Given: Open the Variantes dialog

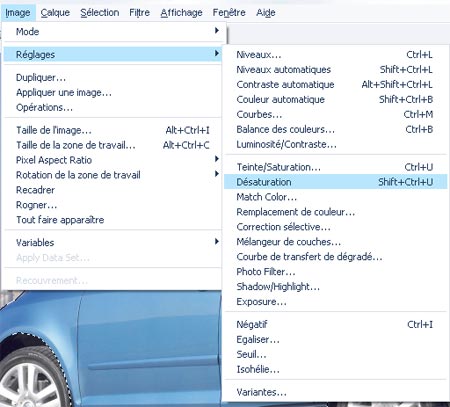Looking at the screenshot, I should click(335, 392).
